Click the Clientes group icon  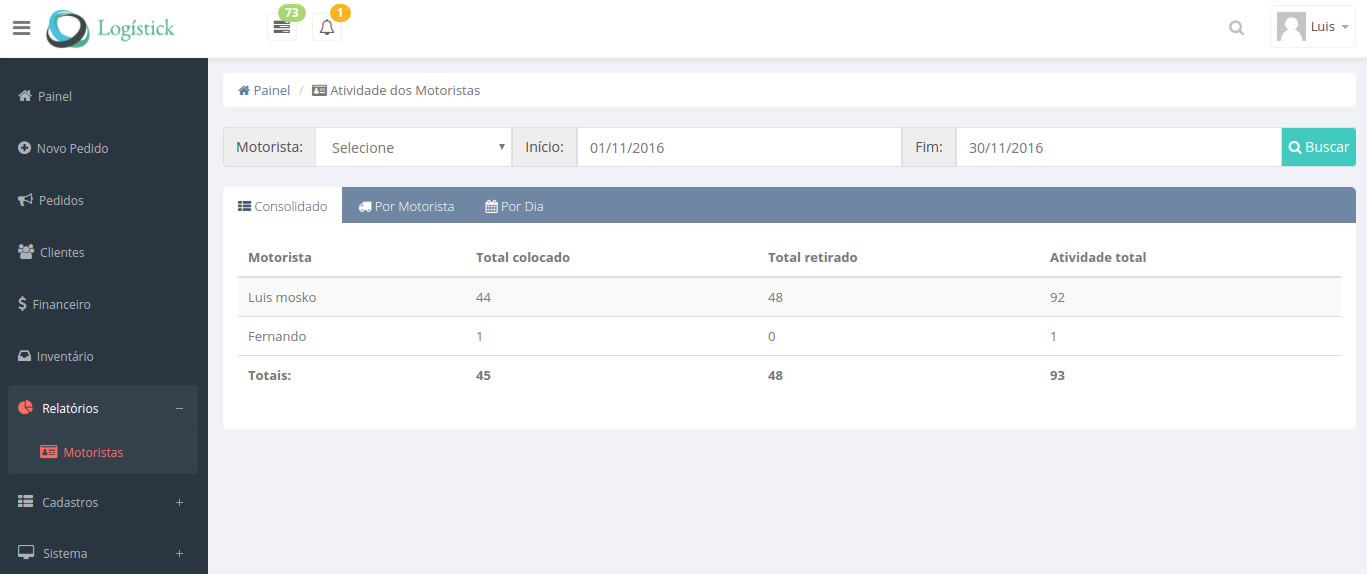[x=26, y=252]
